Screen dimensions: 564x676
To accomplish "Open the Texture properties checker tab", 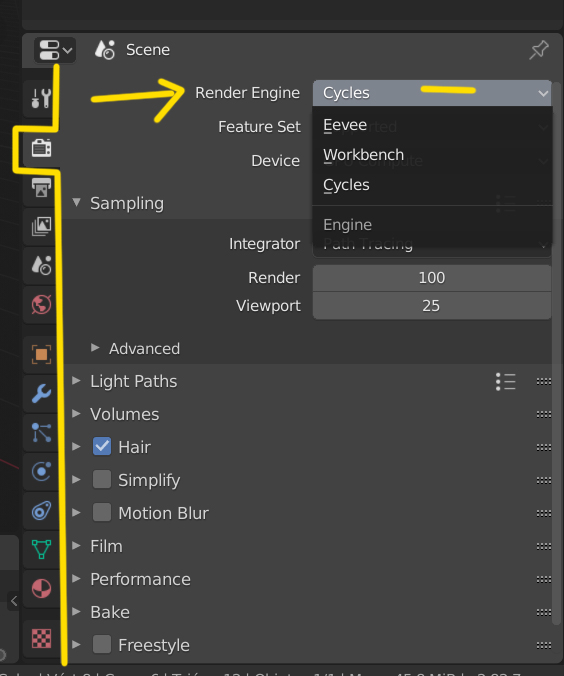I will 41,638.
